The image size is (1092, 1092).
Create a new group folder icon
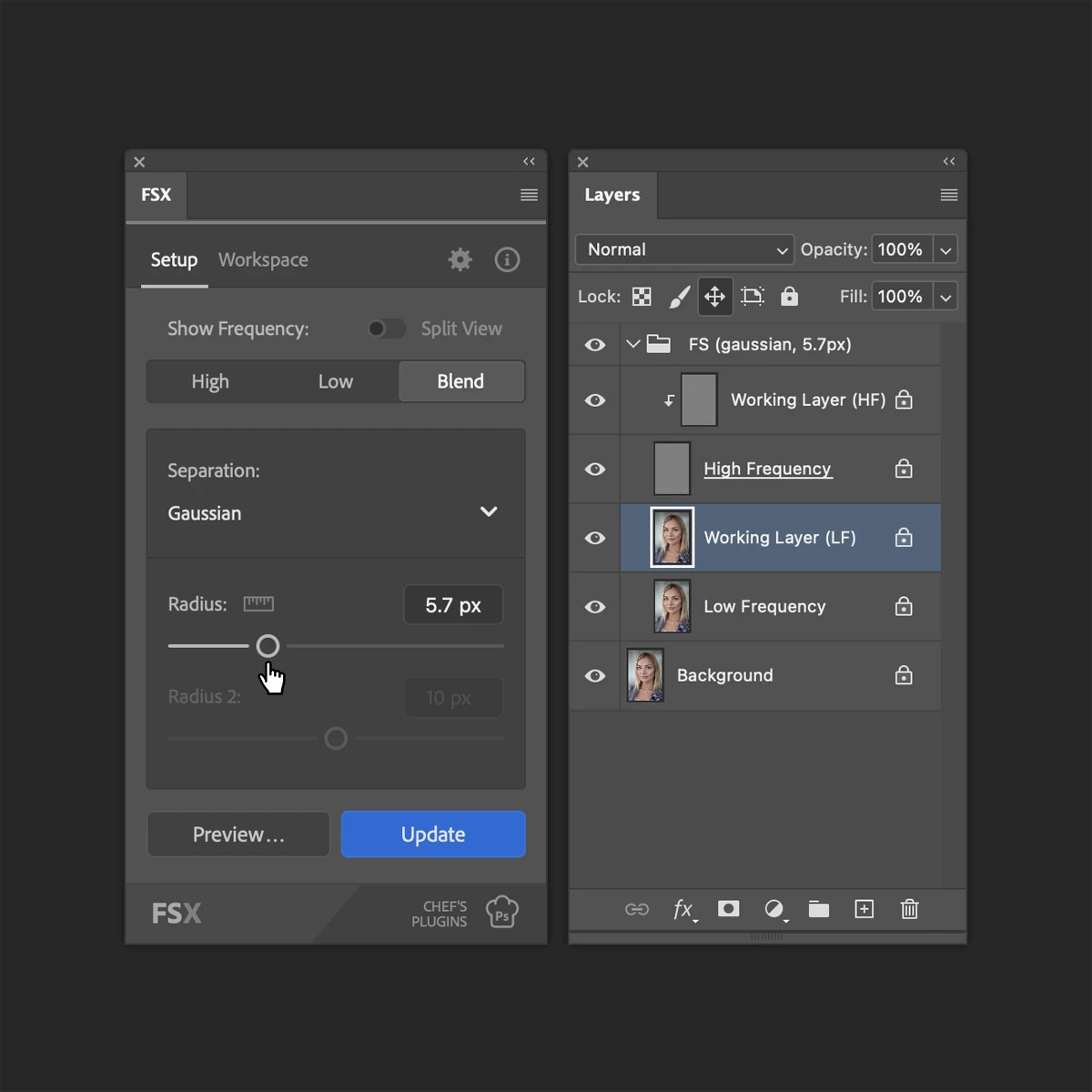[x=819, y=909]
